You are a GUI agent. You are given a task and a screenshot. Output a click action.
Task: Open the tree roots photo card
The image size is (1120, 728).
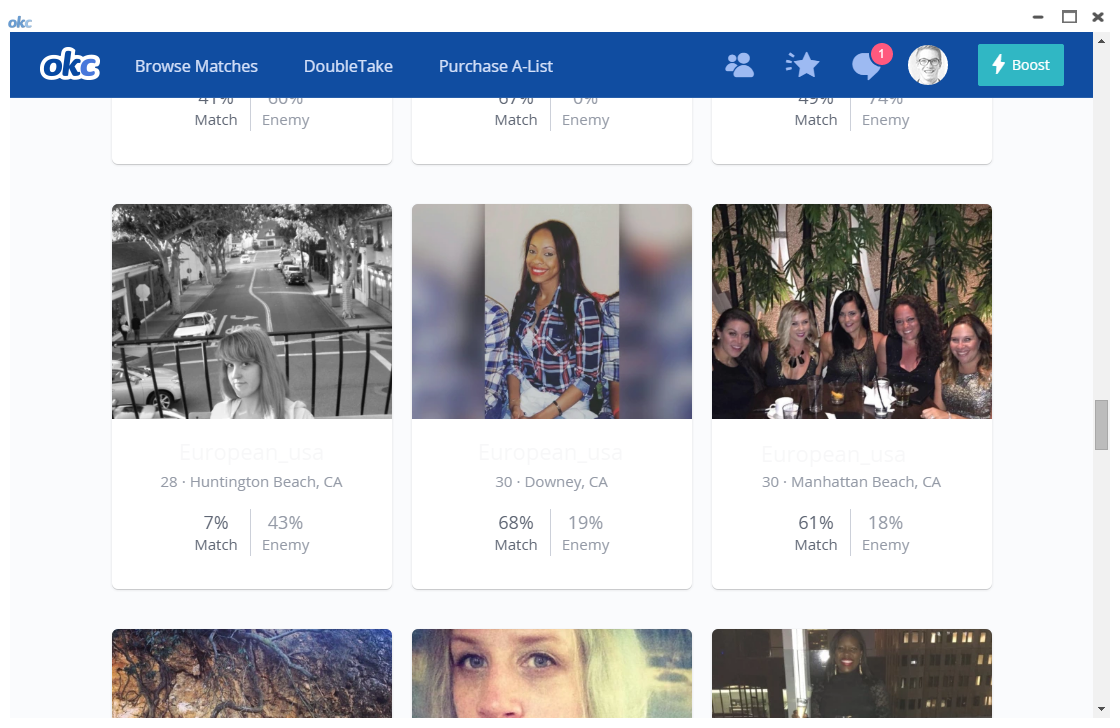pyautogui.click(x=252, y=673)
